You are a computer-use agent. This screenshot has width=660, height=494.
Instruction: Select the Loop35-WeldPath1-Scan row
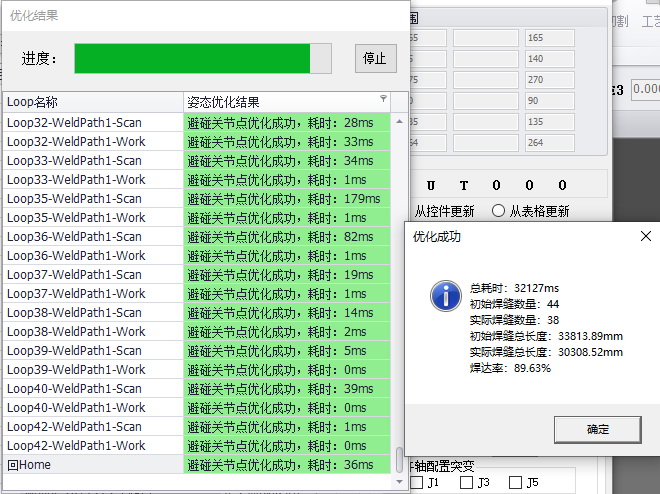pyautogui.click(x=92, y=199)
